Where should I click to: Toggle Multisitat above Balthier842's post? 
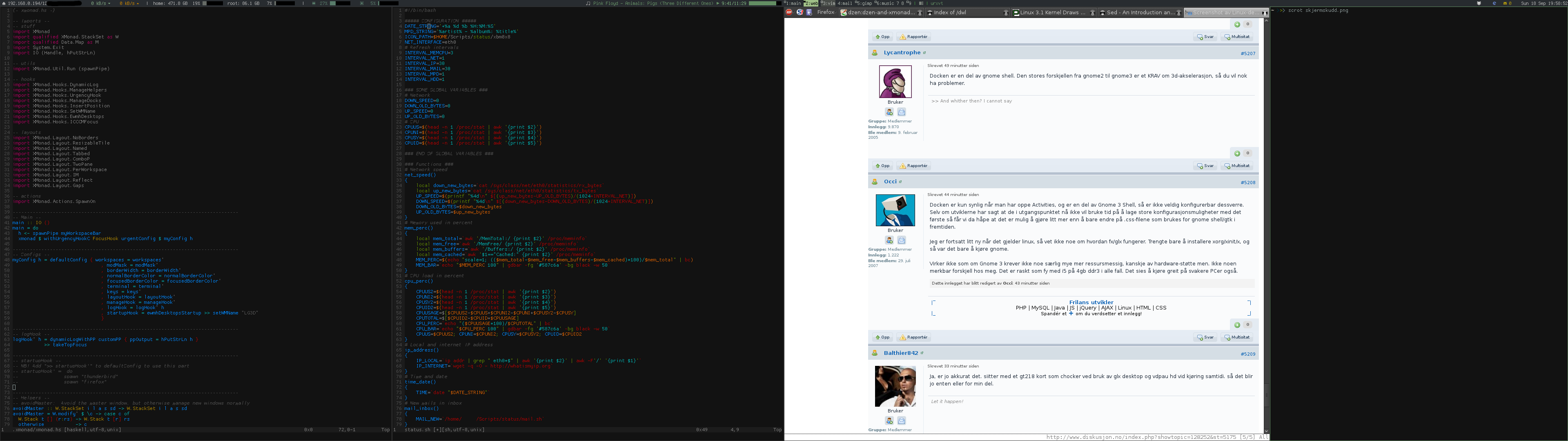tap(1237, 337)
